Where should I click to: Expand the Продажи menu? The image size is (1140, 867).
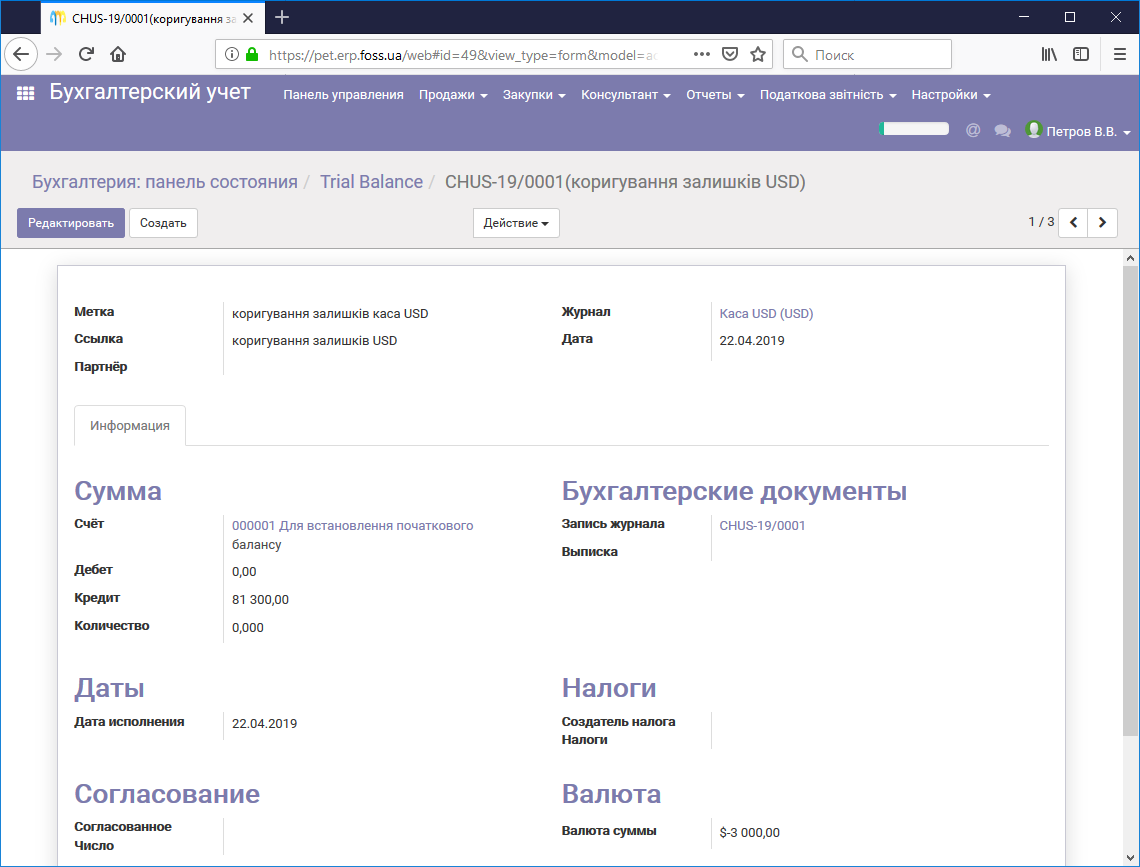(453, 95)
